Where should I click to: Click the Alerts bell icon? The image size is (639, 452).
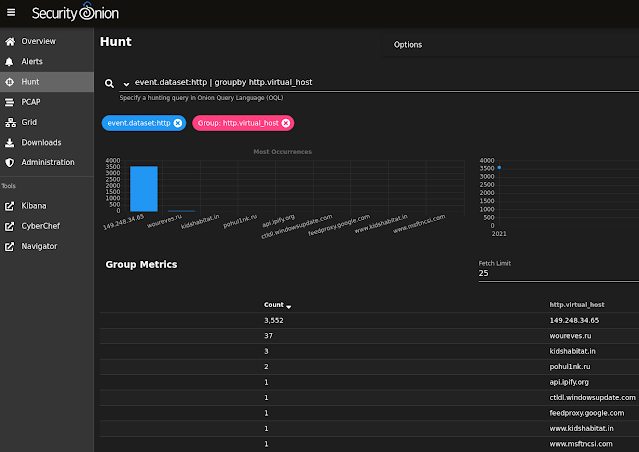(x=9, y=62)
